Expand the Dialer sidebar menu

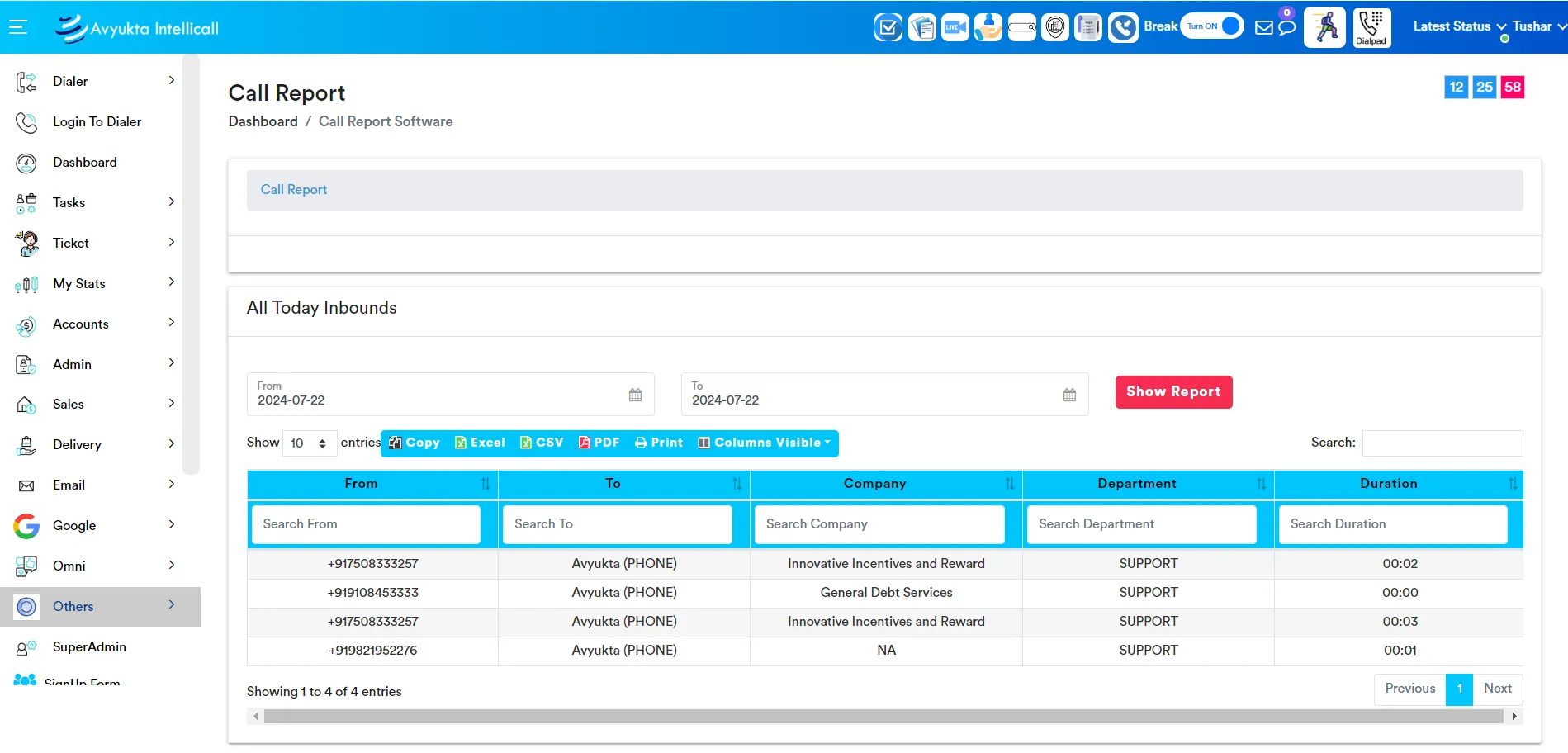tap(96, 81)
